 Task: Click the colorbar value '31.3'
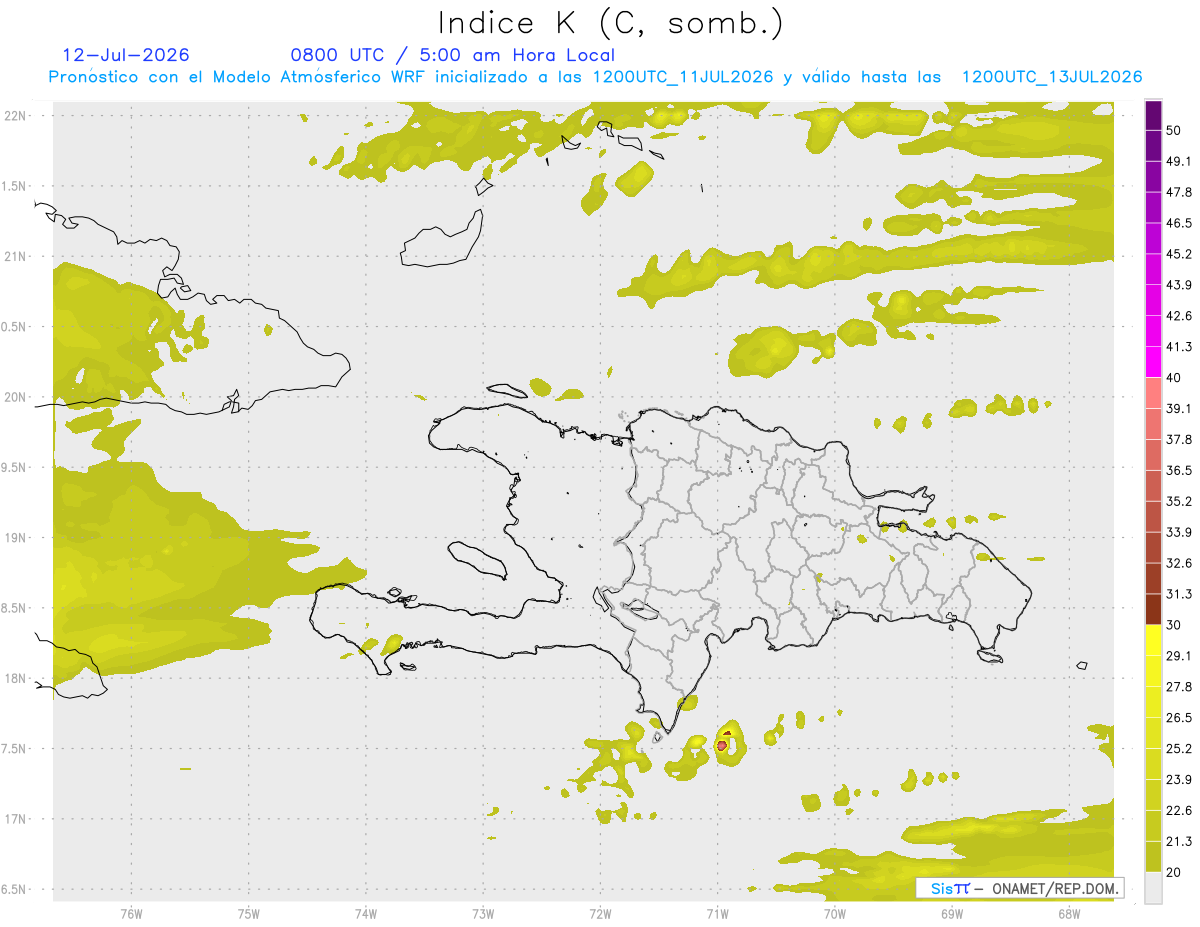click(x=1179, y=594)
